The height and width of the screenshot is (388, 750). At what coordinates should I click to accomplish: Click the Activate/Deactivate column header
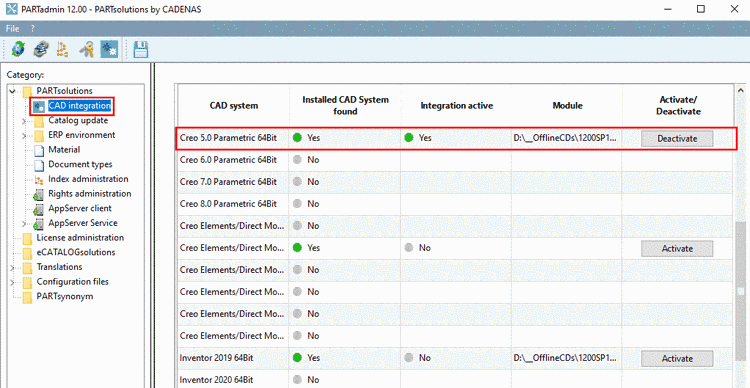[x=677, y=106]
